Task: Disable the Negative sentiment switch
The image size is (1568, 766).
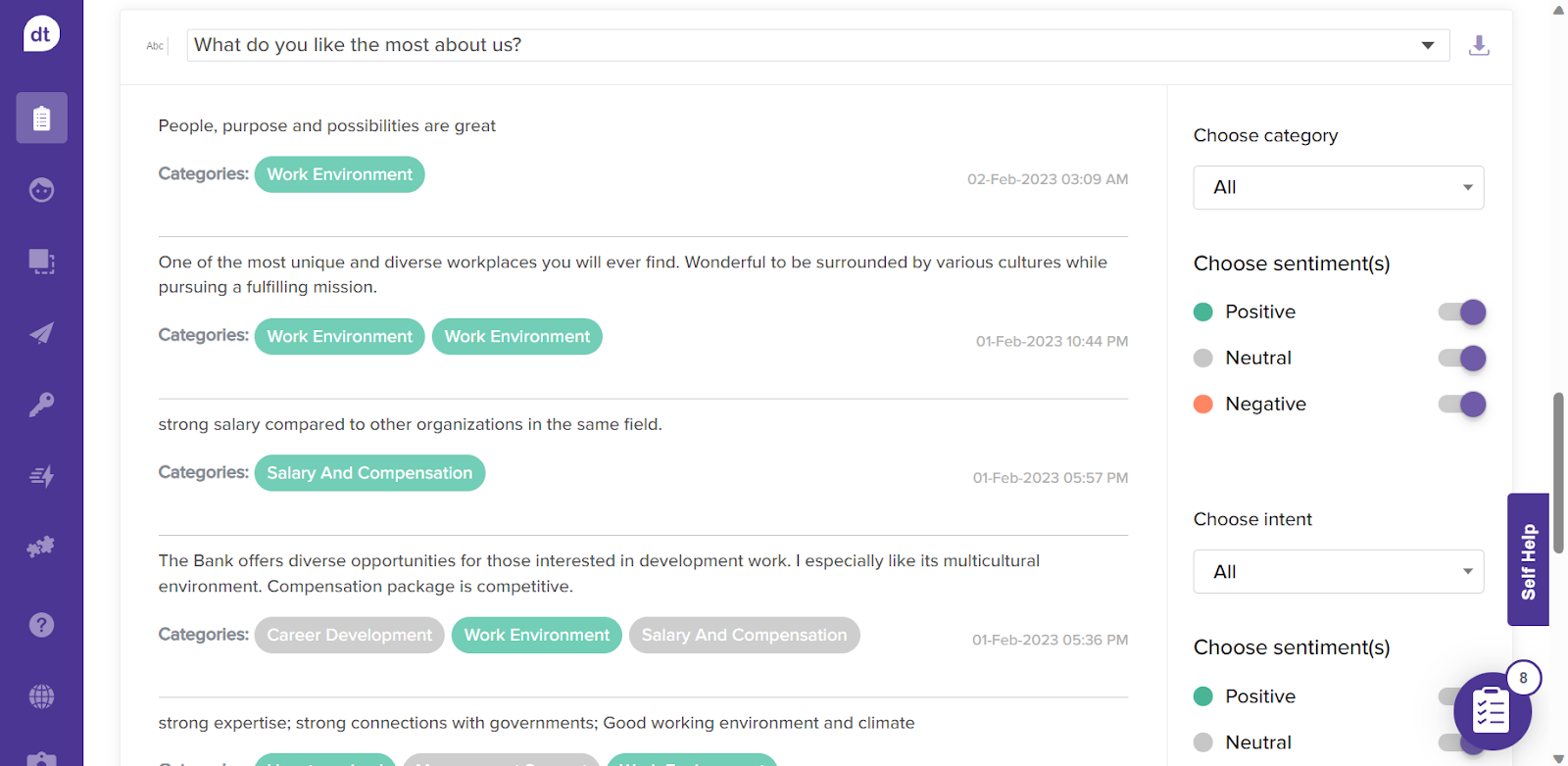Action: [x=1462, y=405]
